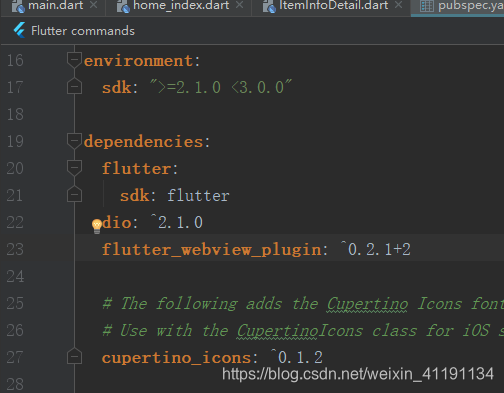Click the Flutter logo icon
The image size is (504, 393).
[19, 30]
